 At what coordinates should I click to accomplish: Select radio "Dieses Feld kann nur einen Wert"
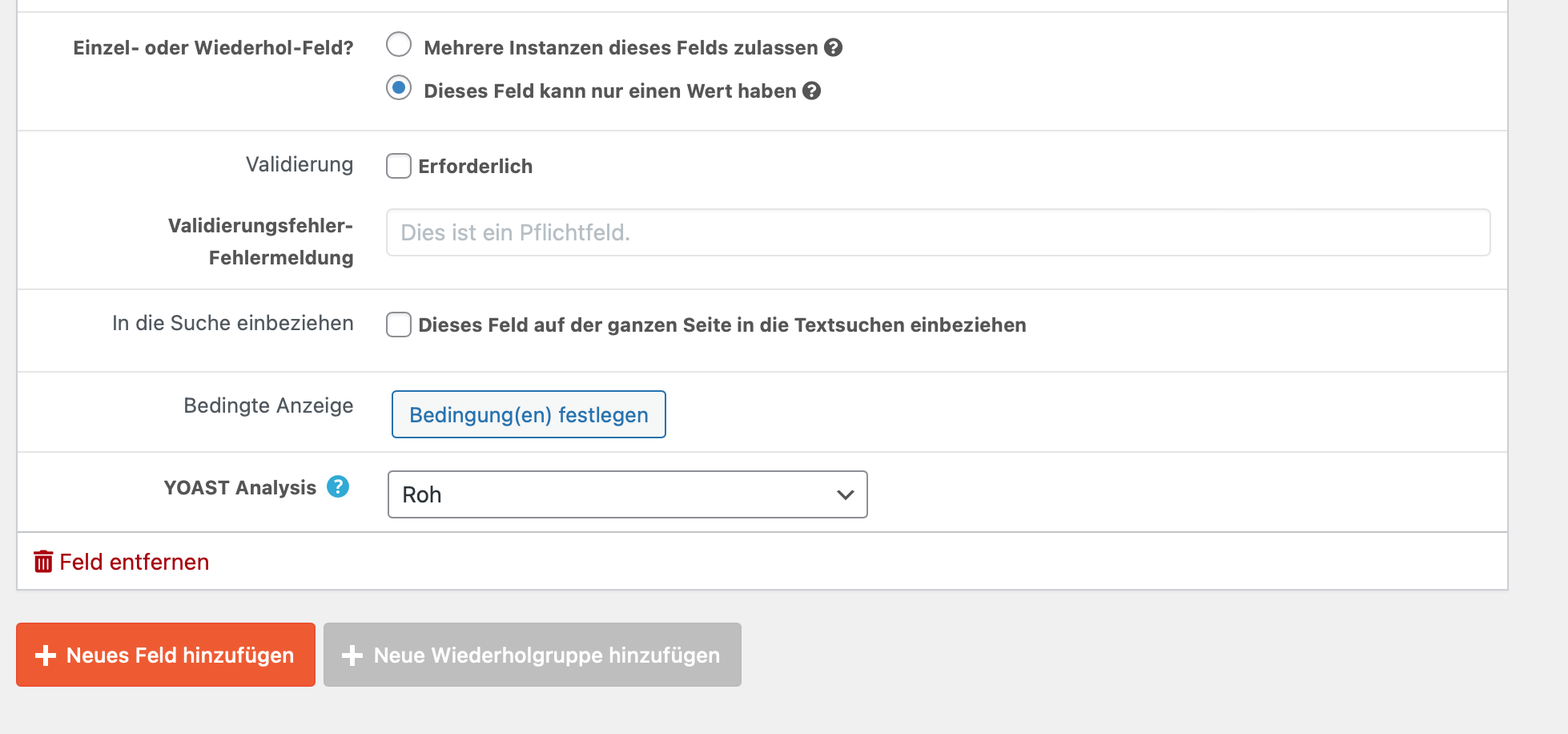(x=399, y=88)
